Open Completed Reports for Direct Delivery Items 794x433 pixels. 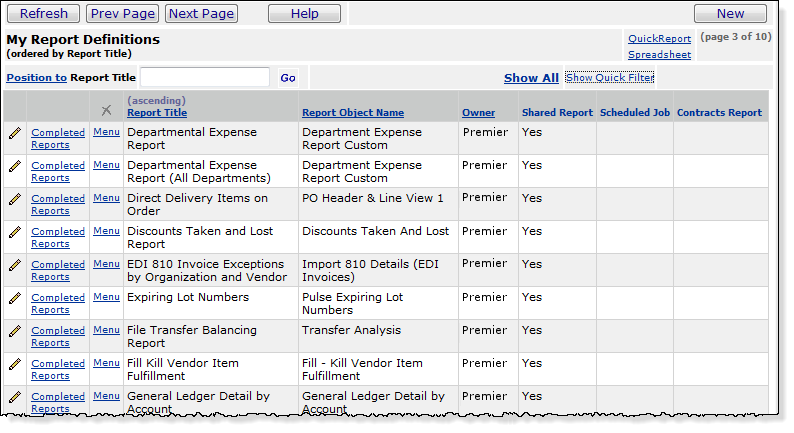click(x=57, y=204)
